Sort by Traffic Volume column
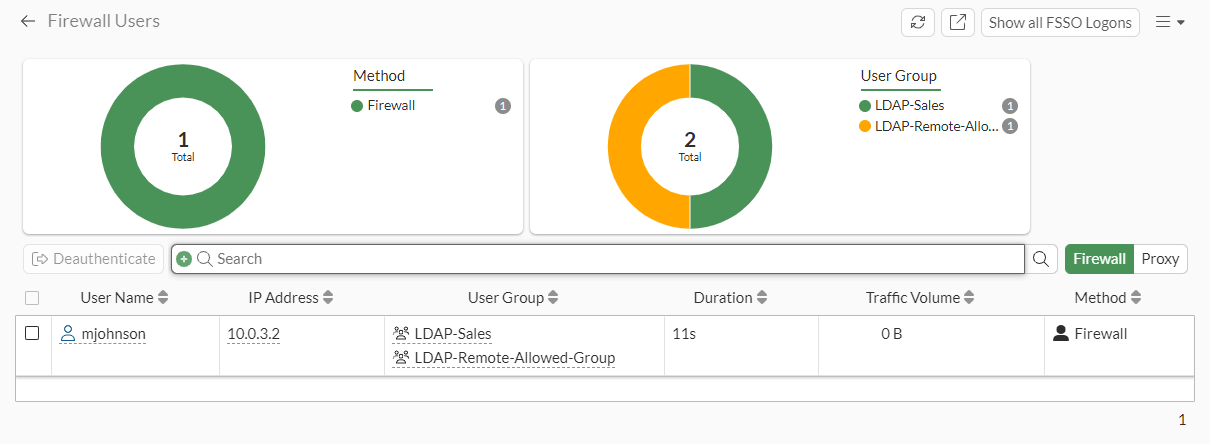 point(968,298)
